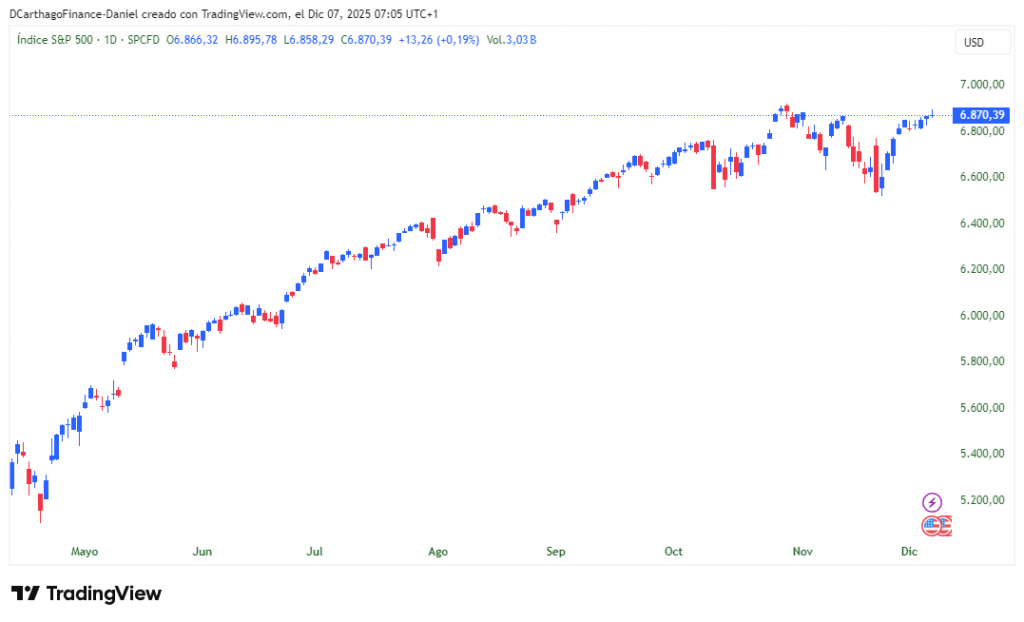Open the 1D timeframe selector in the legend

coord(110,41)
